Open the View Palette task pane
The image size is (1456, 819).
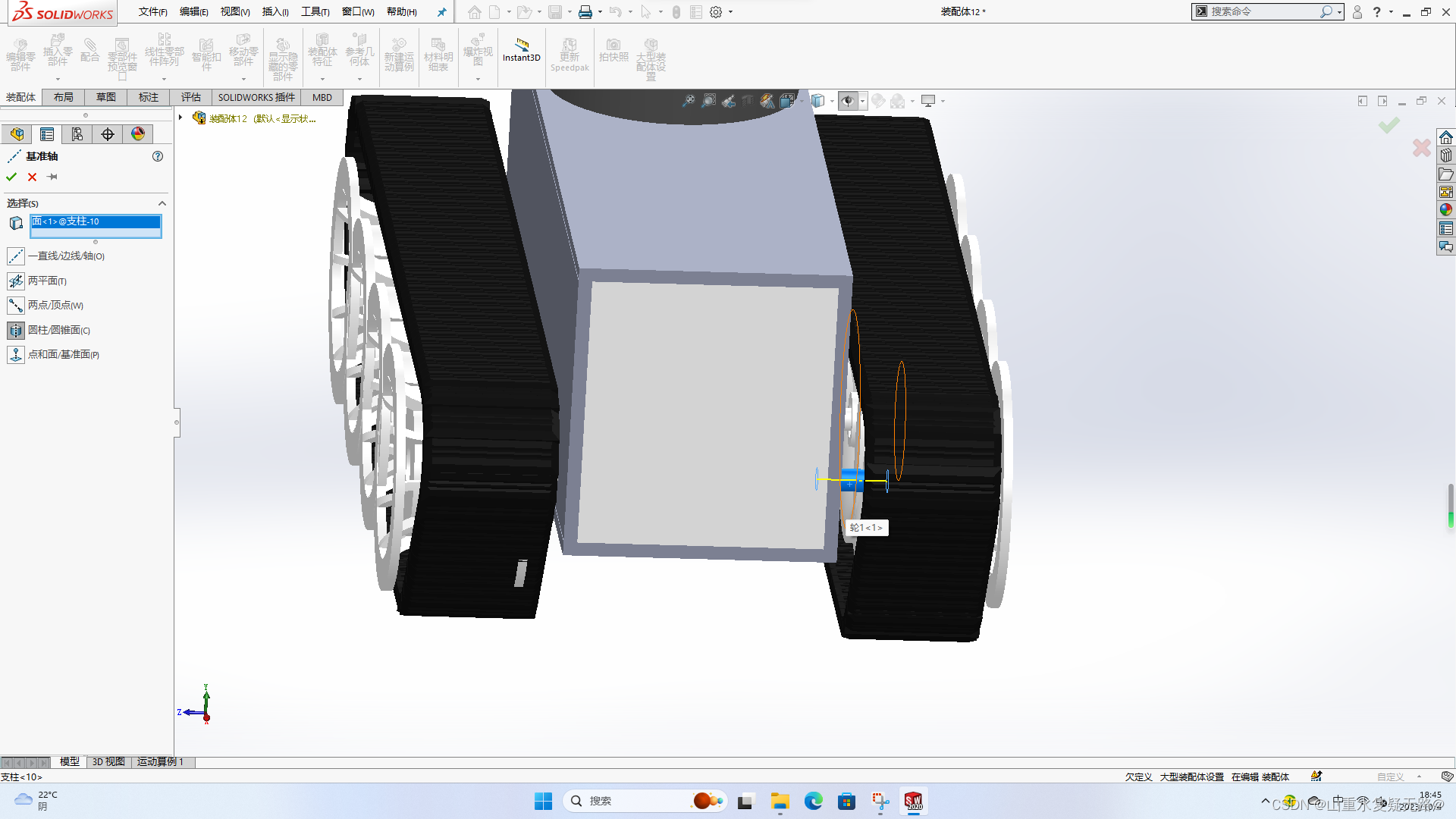click(1446, 192)
